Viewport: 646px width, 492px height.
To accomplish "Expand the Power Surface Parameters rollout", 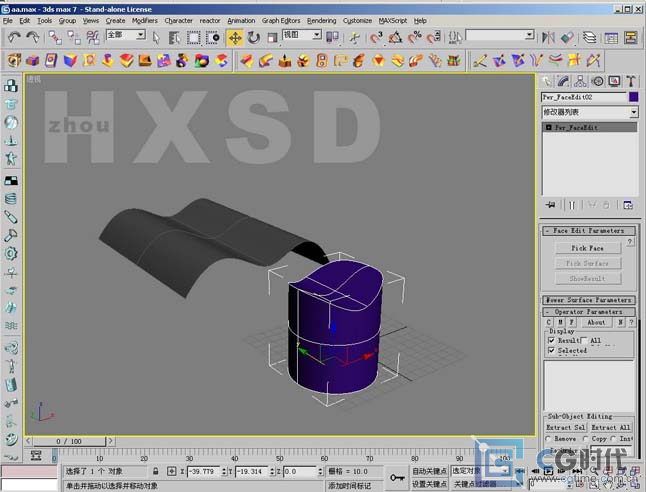I will click(589, 300).
